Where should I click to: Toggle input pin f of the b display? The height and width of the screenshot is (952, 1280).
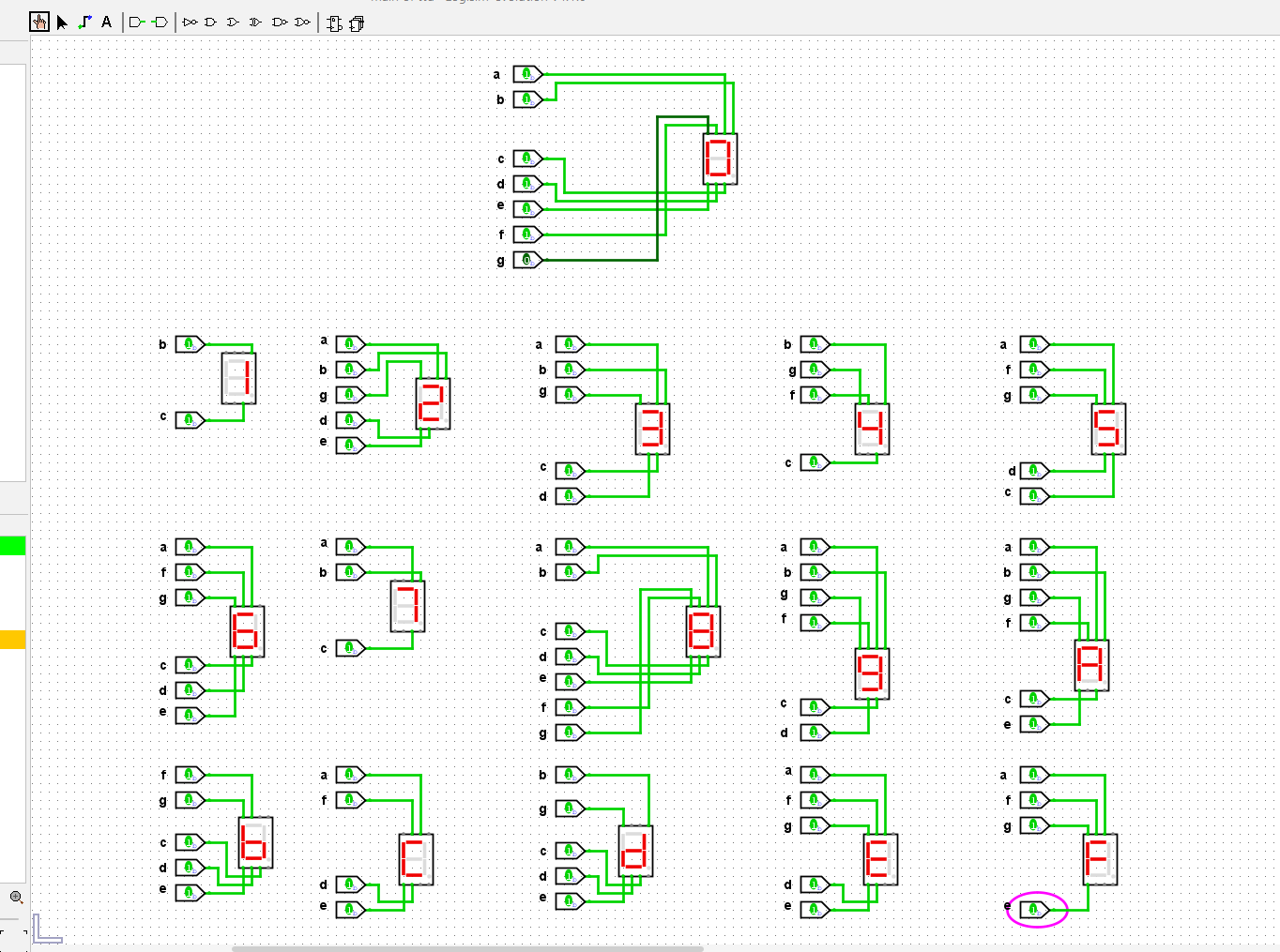click(190, 775)
